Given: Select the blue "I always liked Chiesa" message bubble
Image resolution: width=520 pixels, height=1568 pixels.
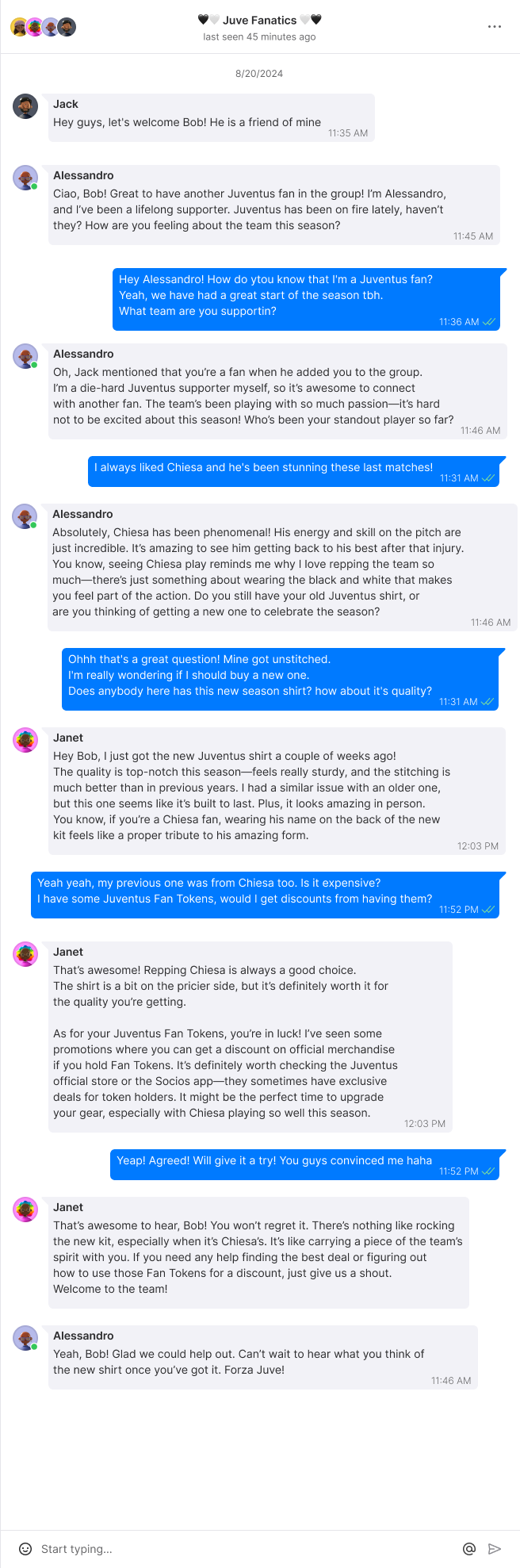Looking at the screenshot, I should [x=293, y=472].
